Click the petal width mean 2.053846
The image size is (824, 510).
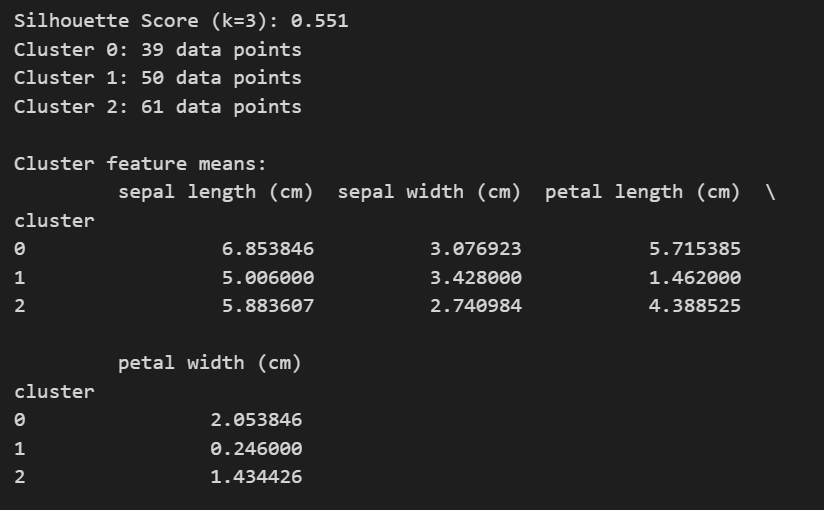tap(256, 420)
